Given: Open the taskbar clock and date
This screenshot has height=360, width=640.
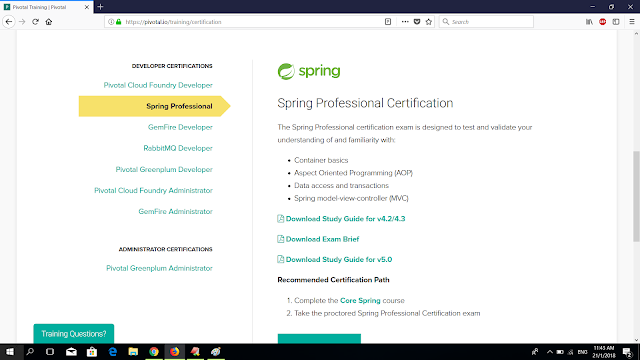Looking at the screenshot, I should [x=604, y=352].
